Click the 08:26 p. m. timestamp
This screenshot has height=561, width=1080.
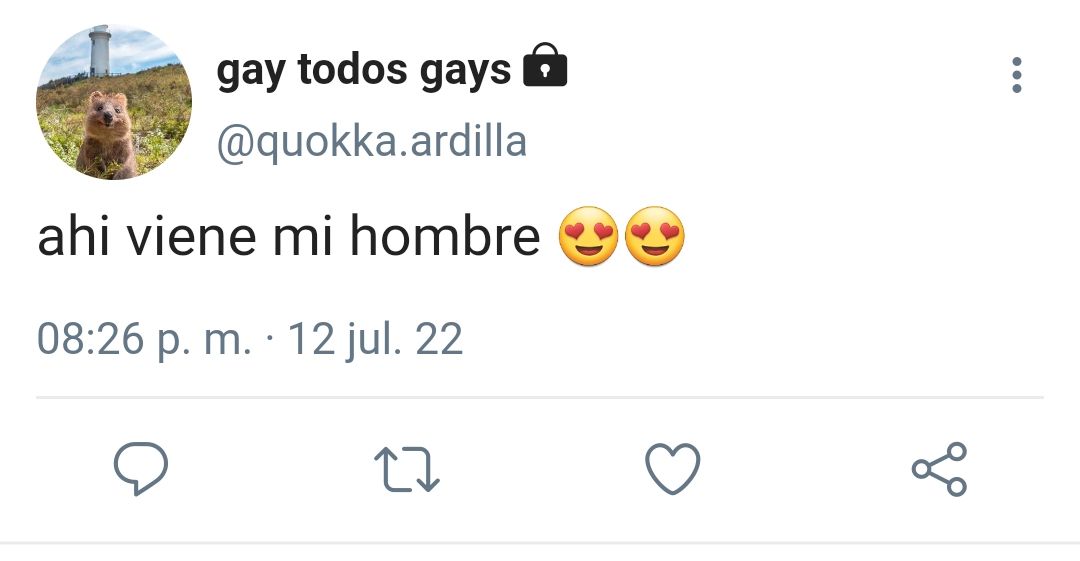[x=144, y=339]
